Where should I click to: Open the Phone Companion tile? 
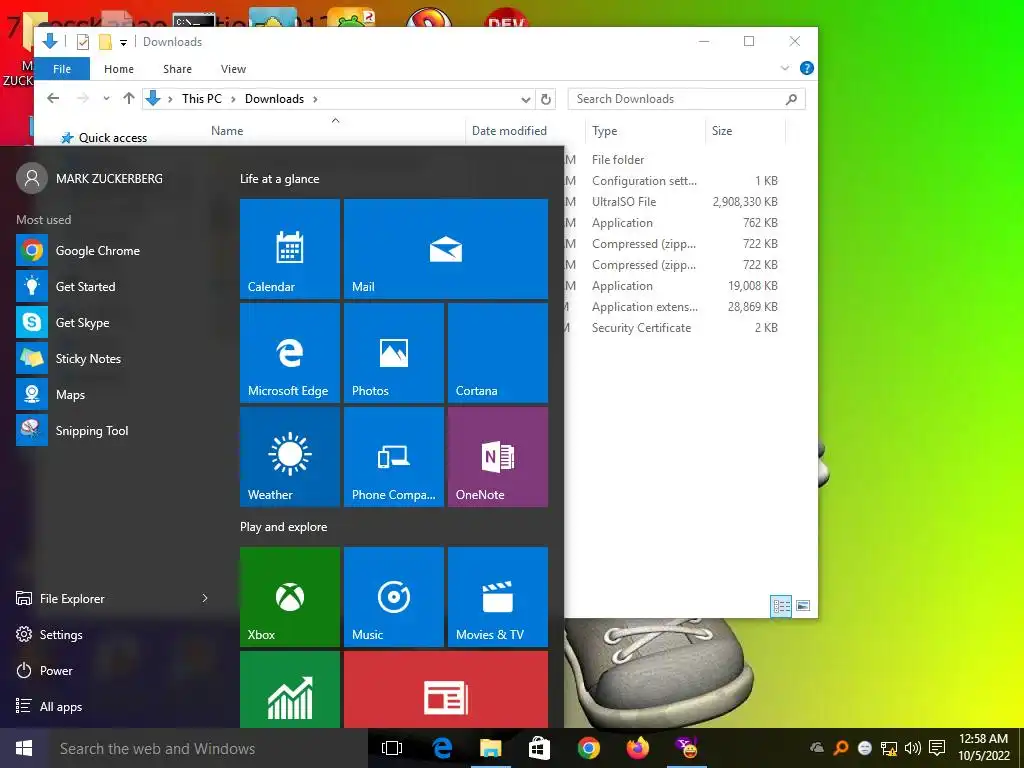[x=394, y=456]
